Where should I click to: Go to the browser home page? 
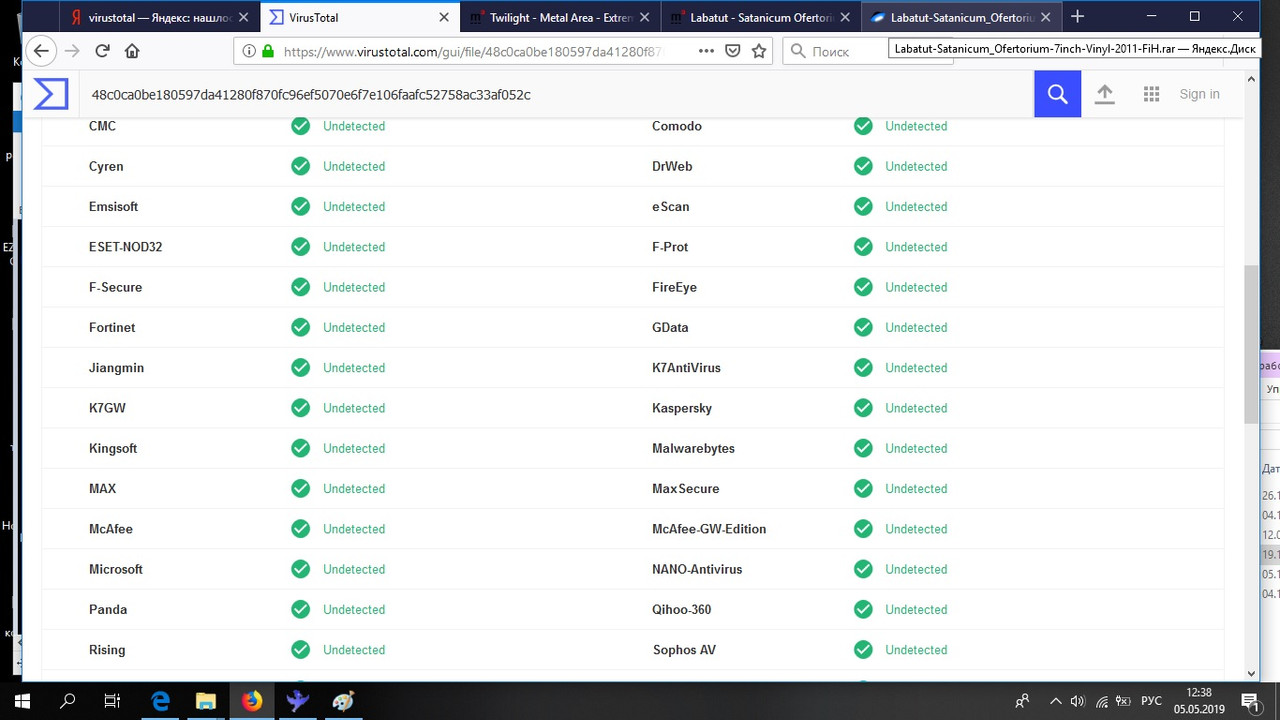coord(132,51)
